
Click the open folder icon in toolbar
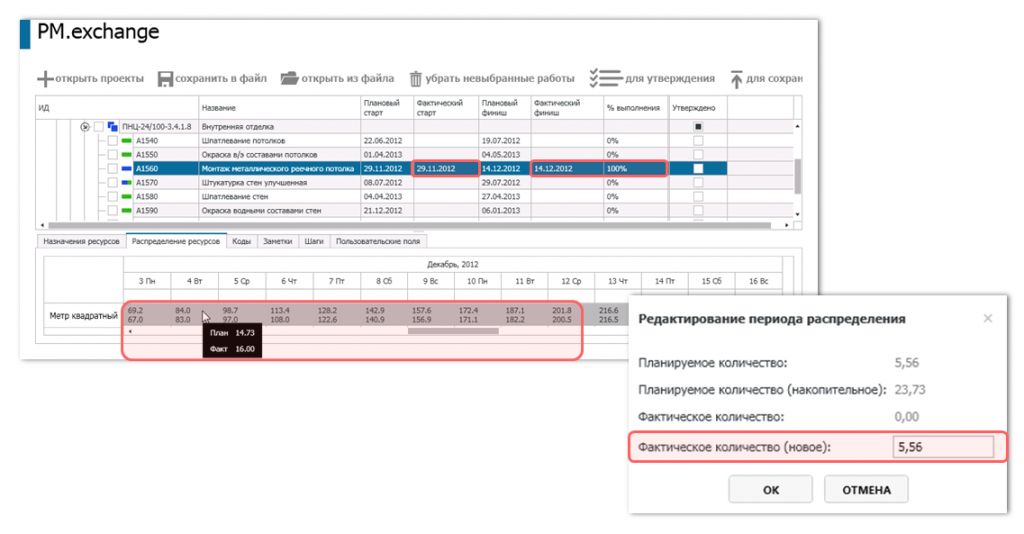coord(289,78)
